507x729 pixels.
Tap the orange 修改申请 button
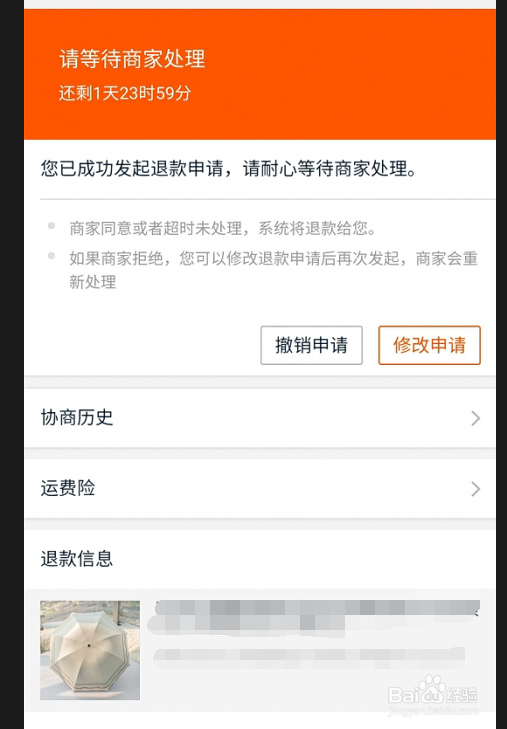point(429,345)
